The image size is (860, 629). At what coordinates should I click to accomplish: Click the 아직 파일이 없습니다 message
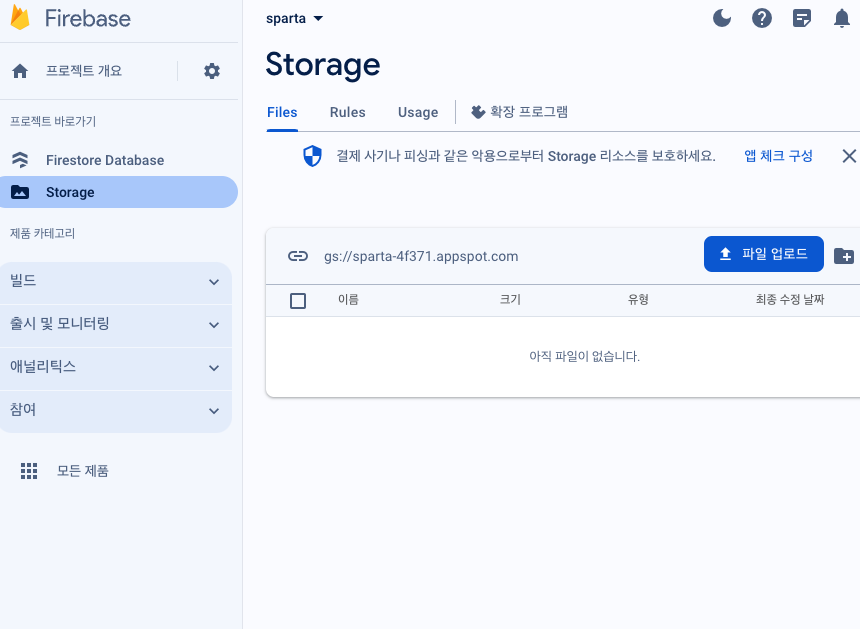click(x=584, y=356)
